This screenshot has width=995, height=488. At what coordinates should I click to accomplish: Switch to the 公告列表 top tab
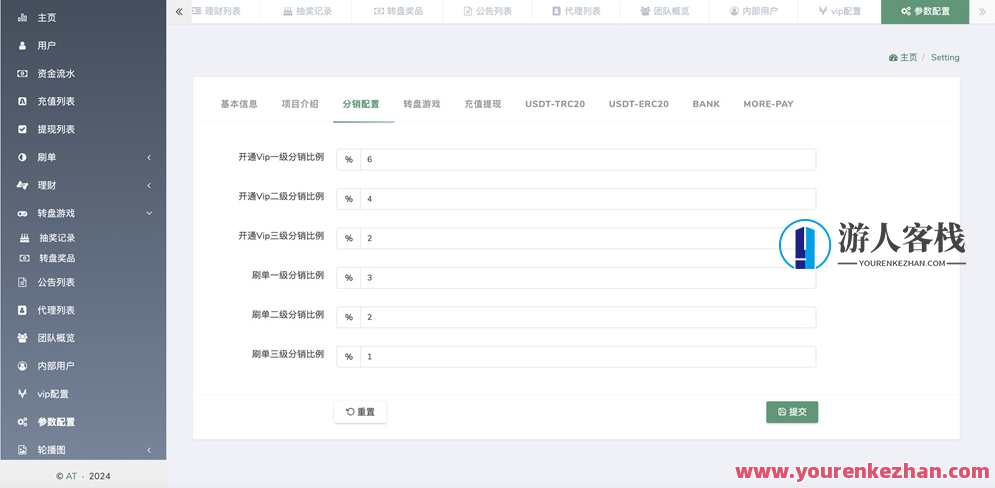click(487, 11)
